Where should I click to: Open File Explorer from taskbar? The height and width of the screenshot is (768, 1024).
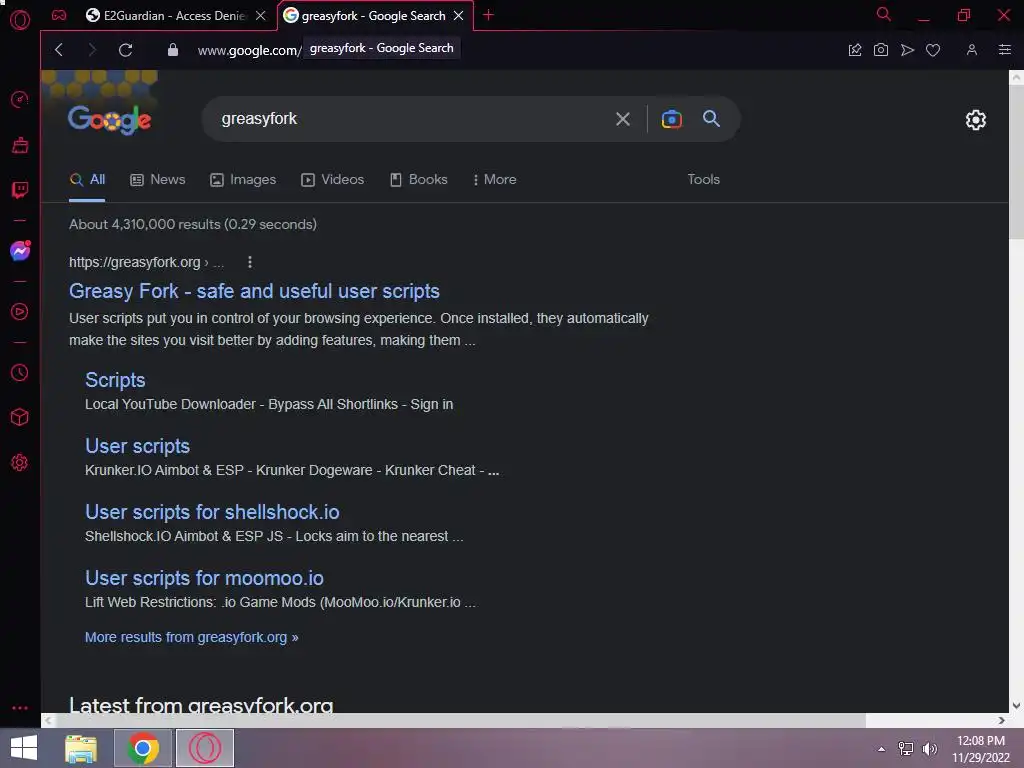pos(81,749)
